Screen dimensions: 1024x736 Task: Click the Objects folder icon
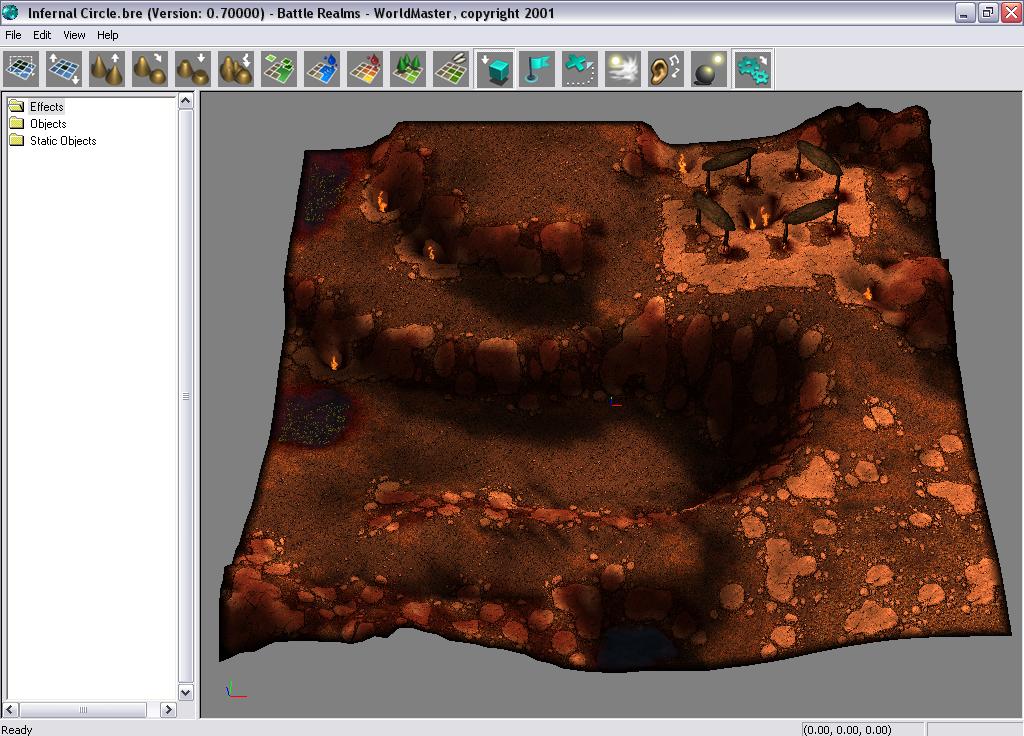[x=17, y=123]
